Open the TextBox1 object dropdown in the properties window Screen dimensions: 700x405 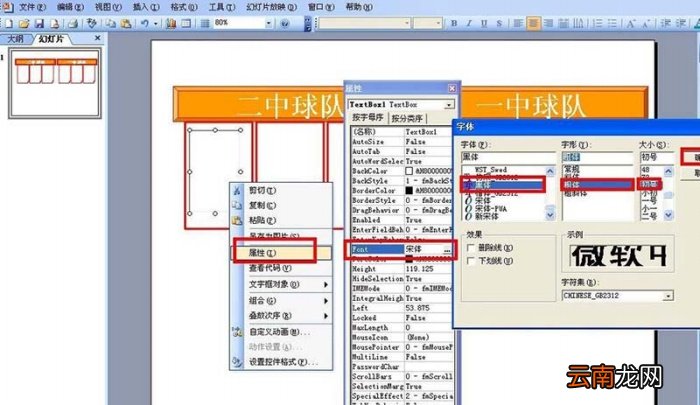click(x=449, y=105)
